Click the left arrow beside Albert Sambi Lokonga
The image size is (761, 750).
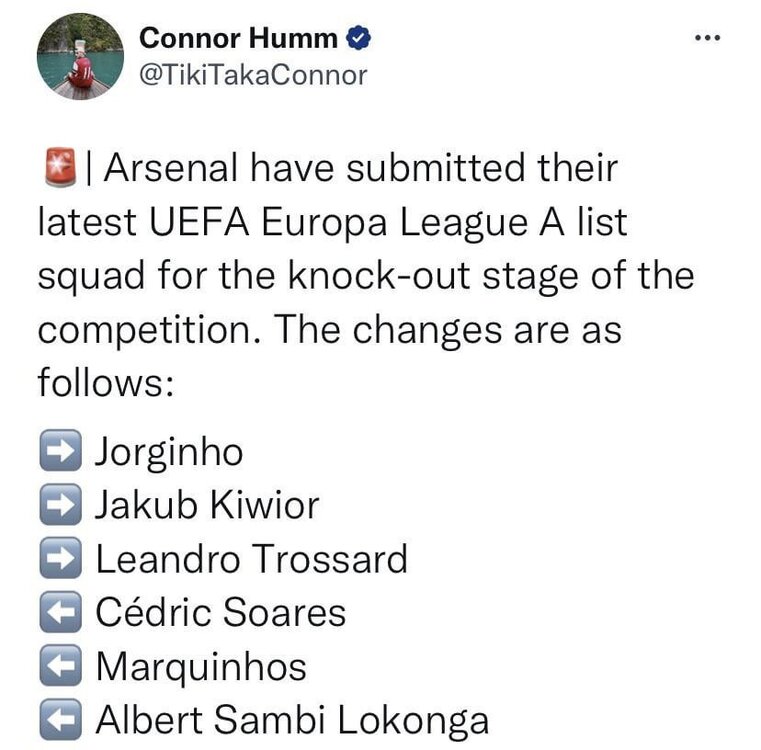pos(60,720)
